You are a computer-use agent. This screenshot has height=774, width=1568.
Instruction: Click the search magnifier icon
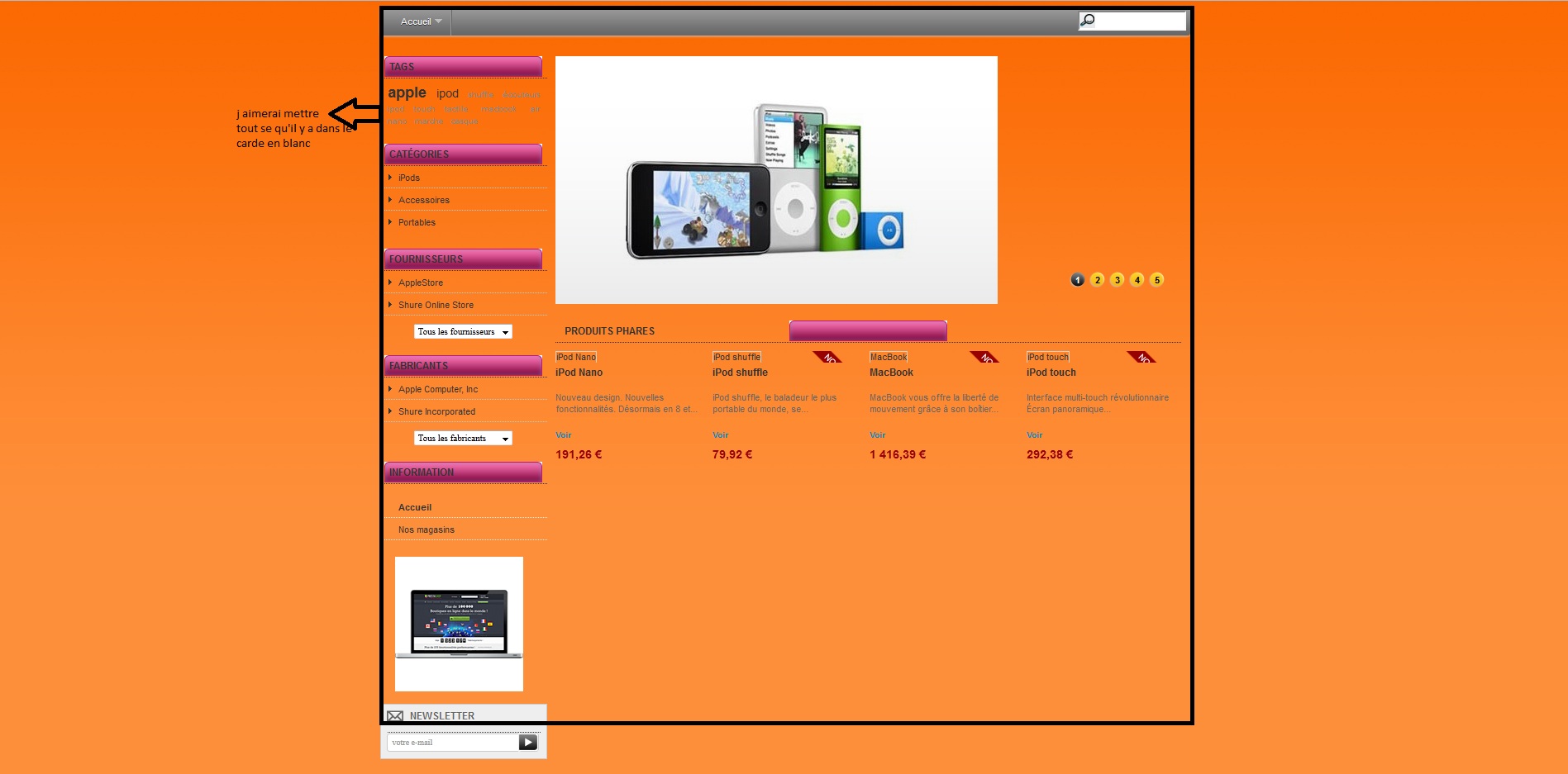[x=1088, y=21]
